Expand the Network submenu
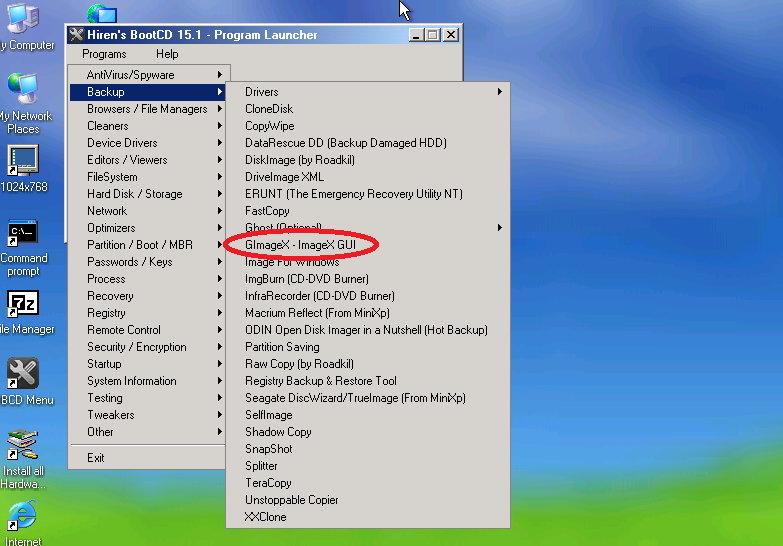Viewport: 783px width, 546px height. click(x=148, y=211)
